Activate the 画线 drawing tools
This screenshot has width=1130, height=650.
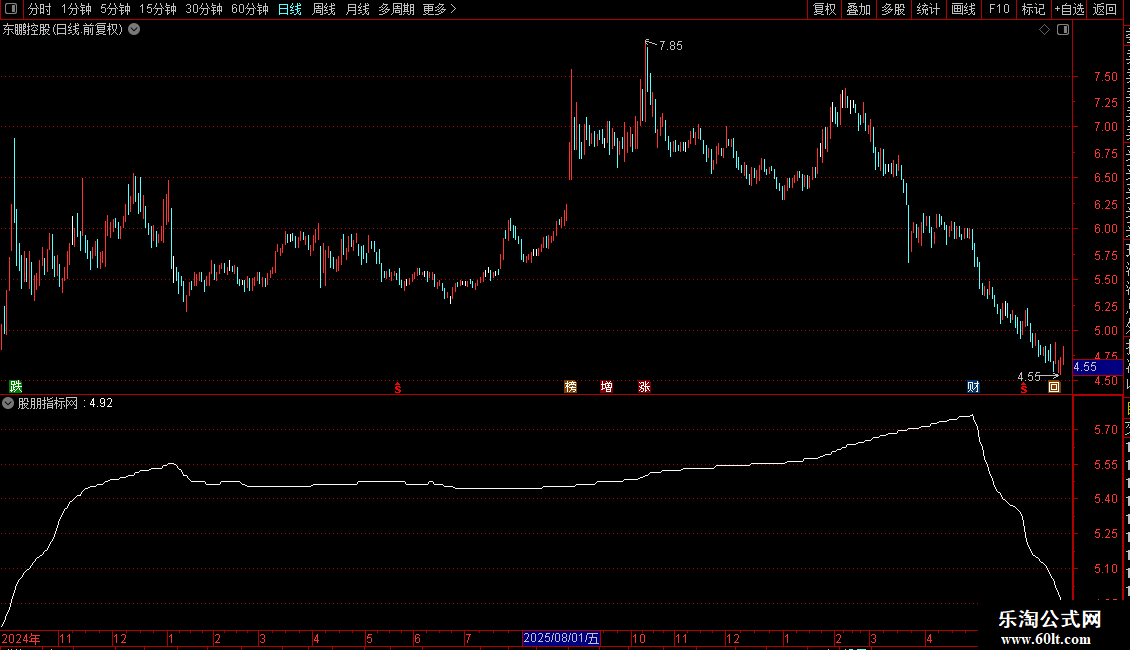(964, 9)
